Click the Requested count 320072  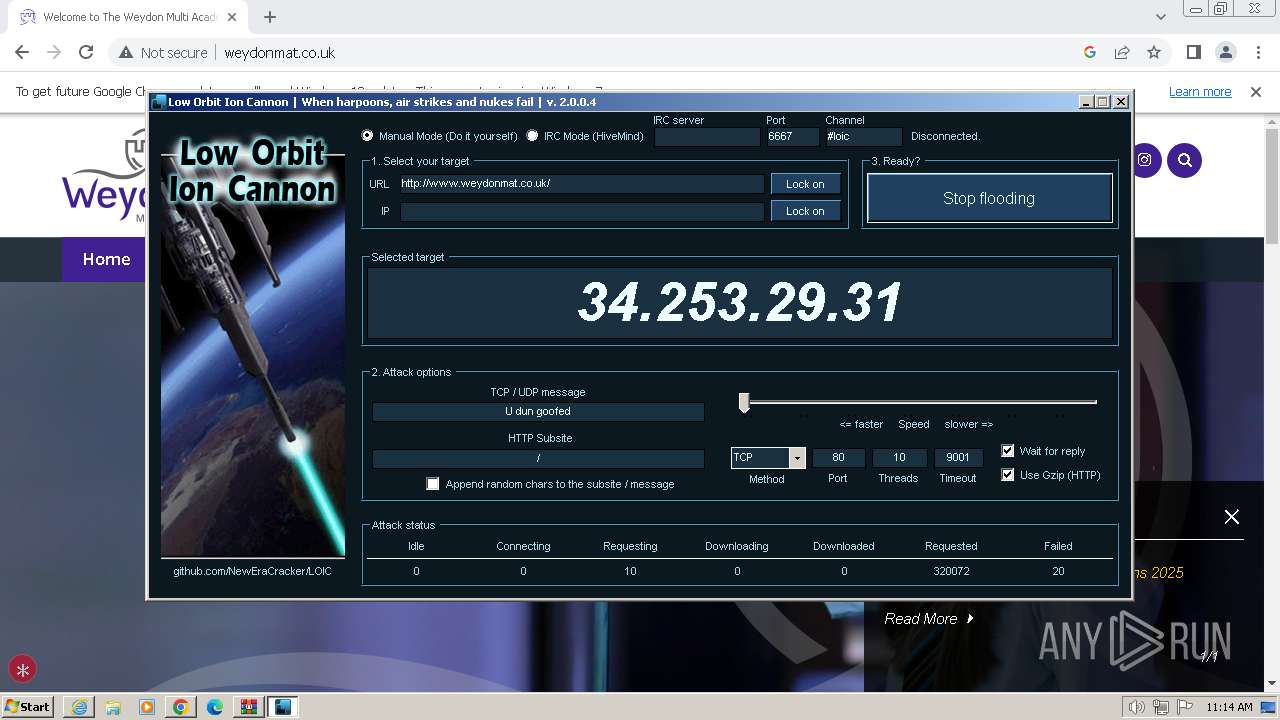pyautogui.click(x=951, y=571)
